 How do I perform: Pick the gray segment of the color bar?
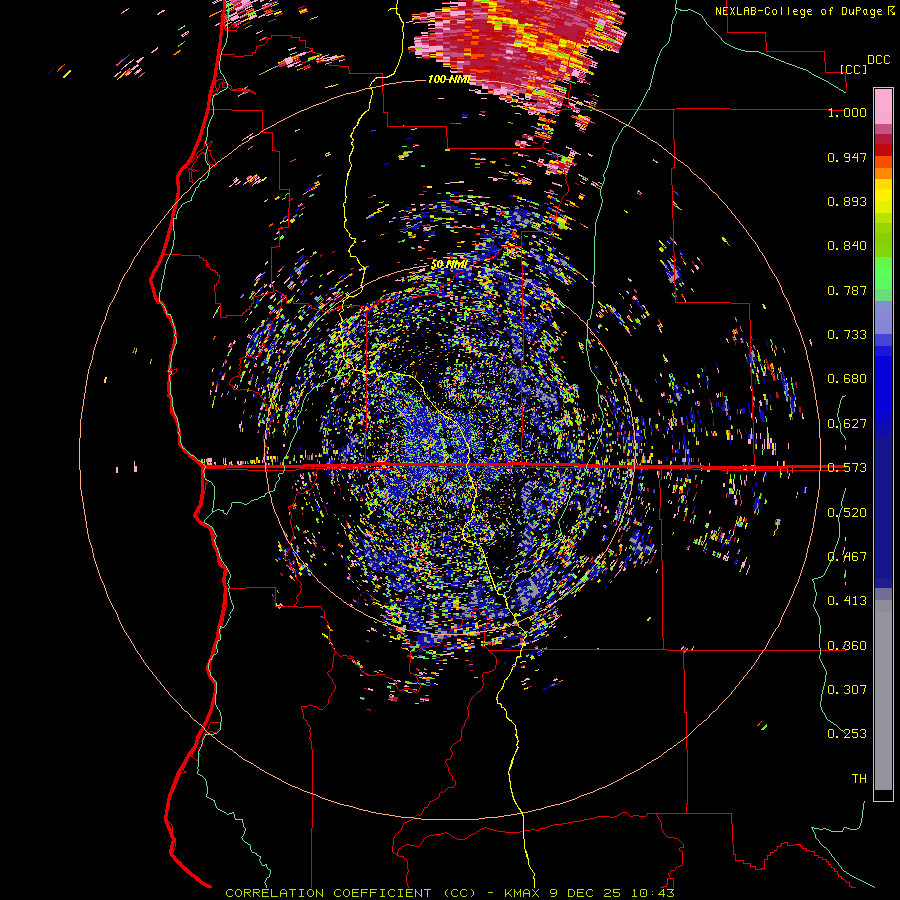[883, 695]
